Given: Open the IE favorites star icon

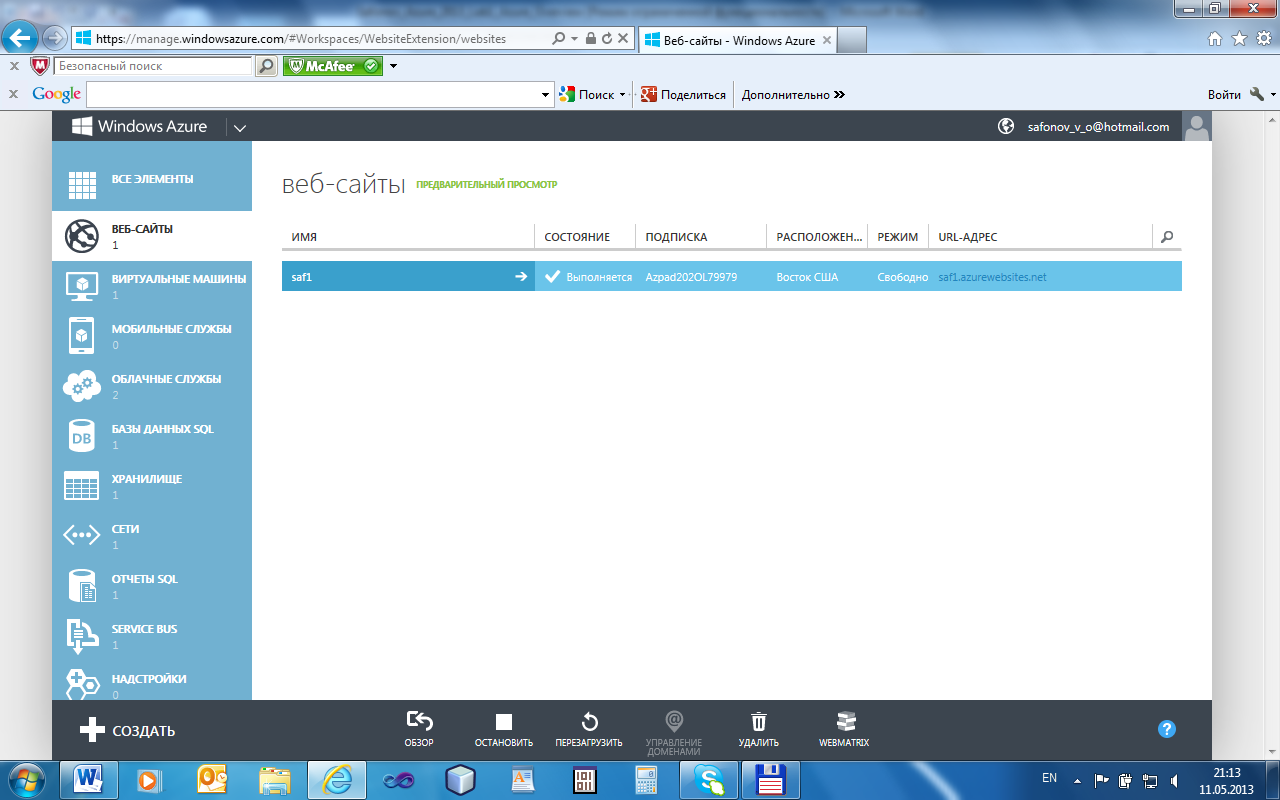Looking at the screenshot, I should point(1240,39).
